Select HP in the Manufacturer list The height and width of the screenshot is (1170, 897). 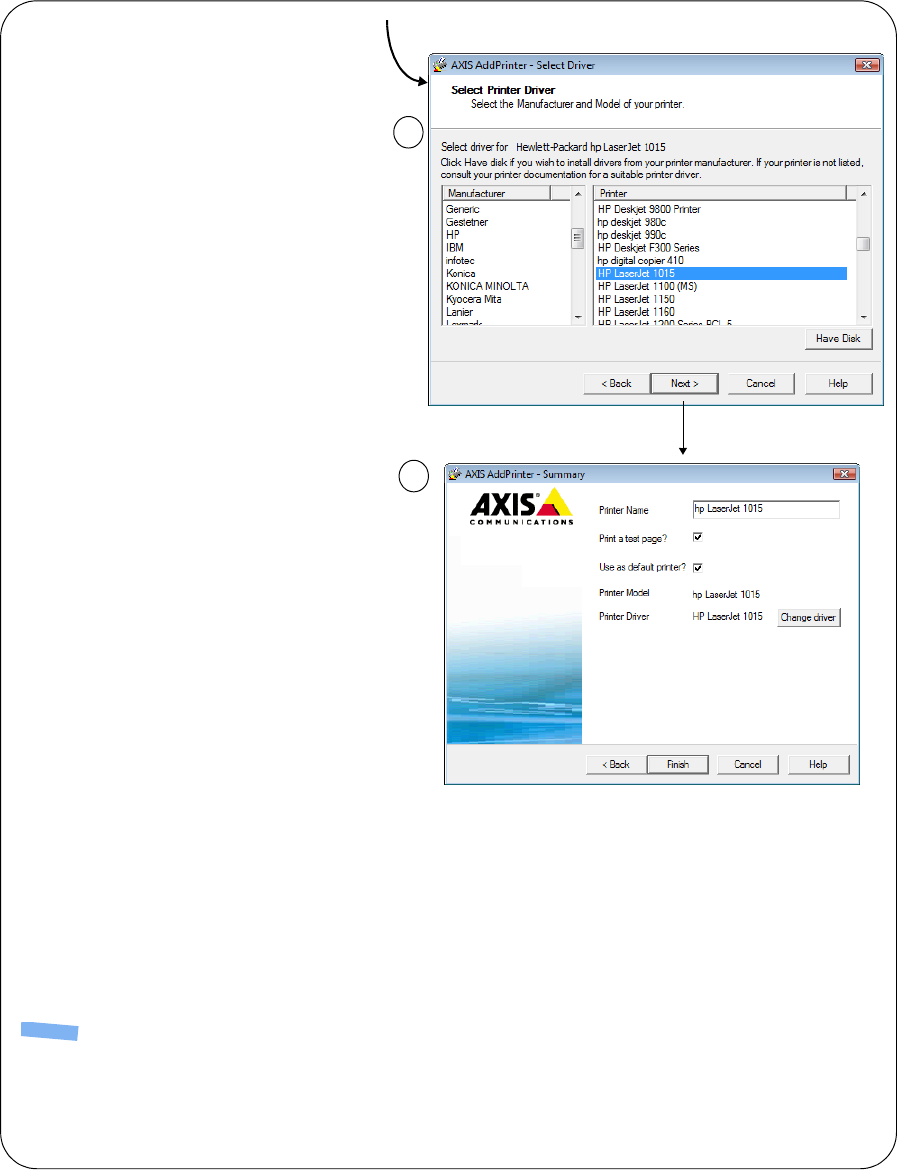tap(453, 235)
